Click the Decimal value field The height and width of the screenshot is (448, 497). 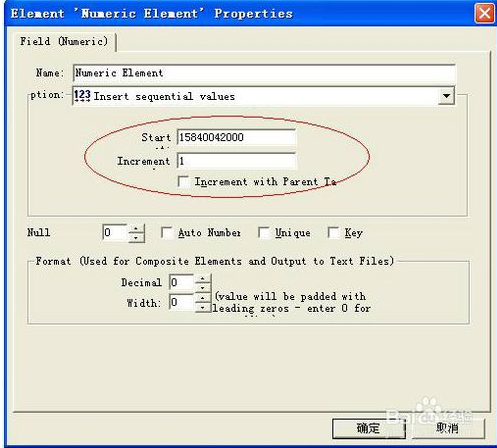coord(182,282)
